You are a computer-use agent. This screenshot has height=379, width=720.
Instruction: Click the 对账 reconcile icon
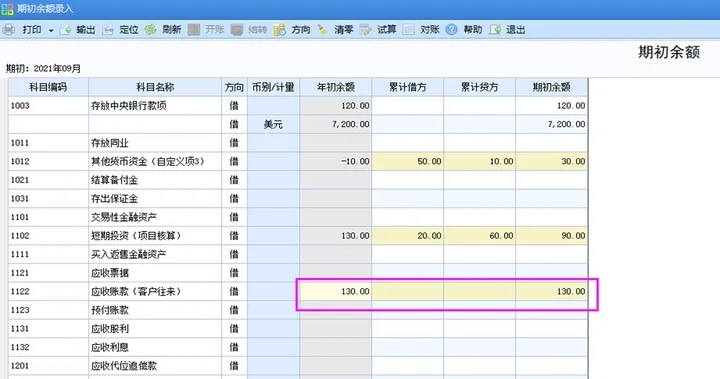[x=408, y=30]
